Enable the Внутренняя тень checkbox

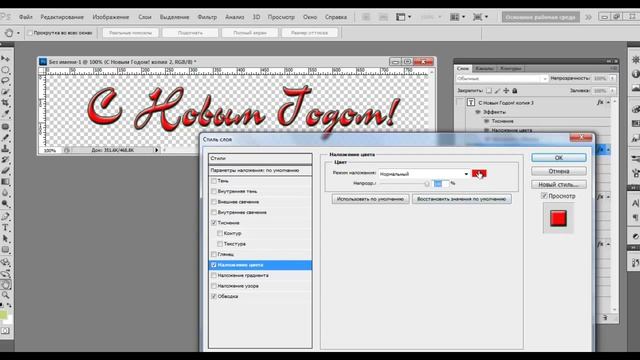(x=214, y=191)
